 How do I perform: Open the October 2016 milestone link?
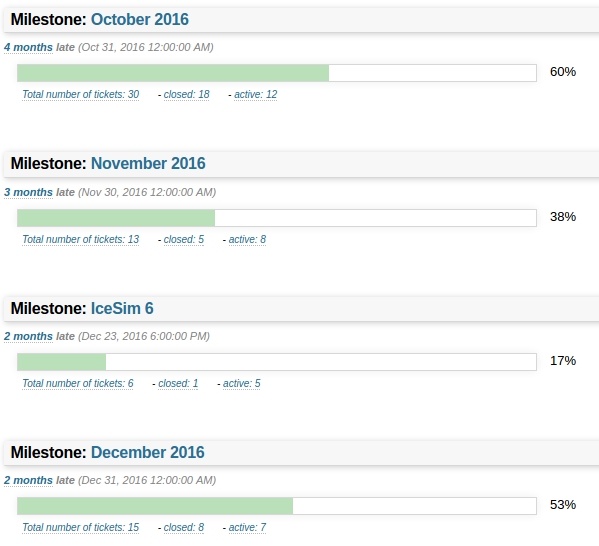pyautogui.click(x=140, y=19)
